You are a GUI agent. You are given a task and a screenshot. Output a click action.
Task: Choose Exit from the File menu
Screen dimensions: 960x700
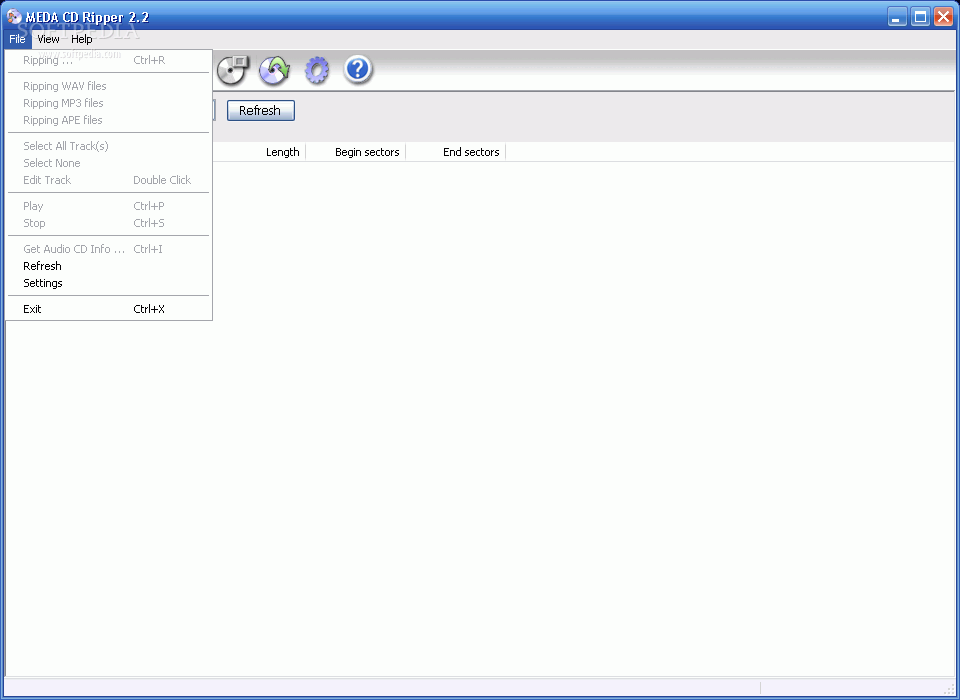(108, 309)
